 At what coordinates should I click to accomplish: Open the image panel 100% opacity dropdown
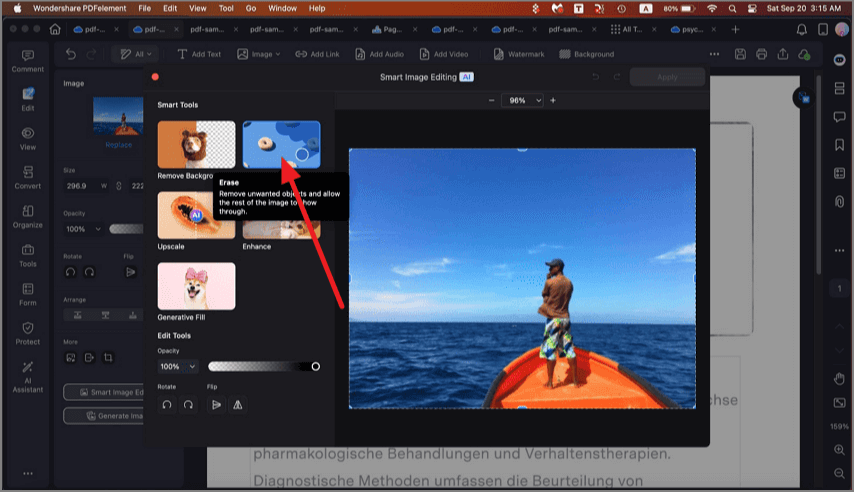[x=83, y=229]
